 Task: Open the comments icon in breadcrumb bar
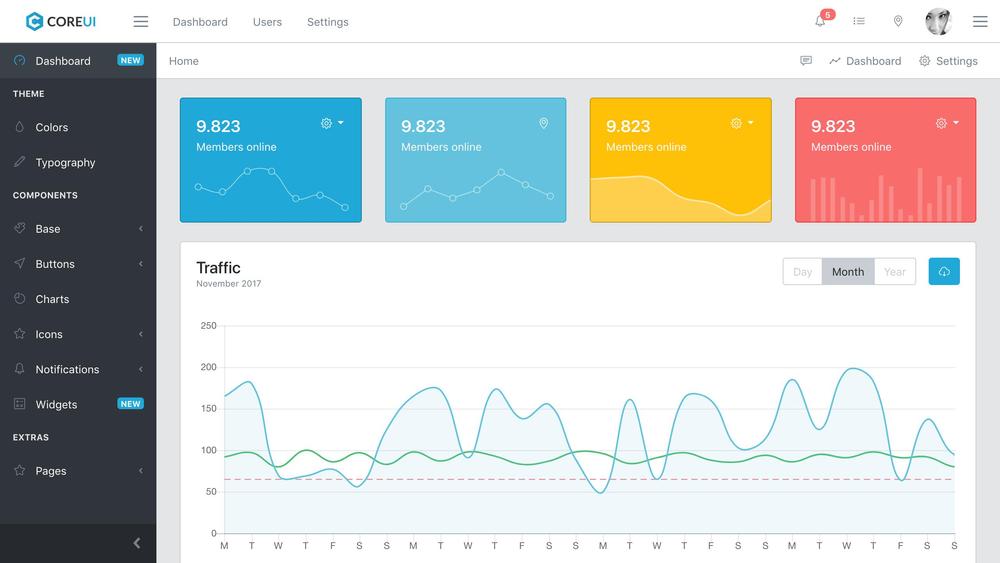[806, 61]
